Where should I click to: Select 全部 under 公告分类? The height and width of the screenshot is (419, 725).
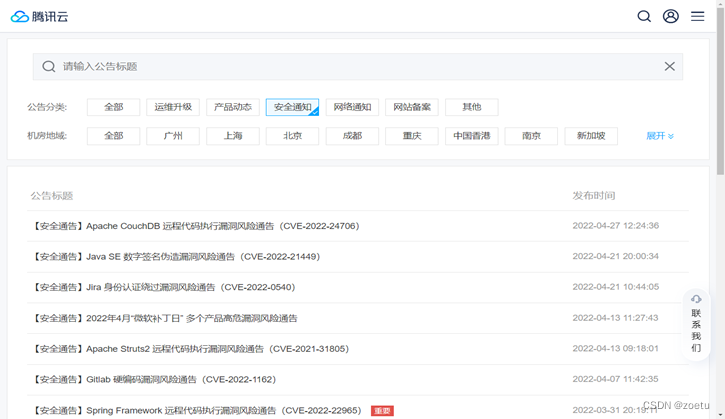tap(113, 107)
